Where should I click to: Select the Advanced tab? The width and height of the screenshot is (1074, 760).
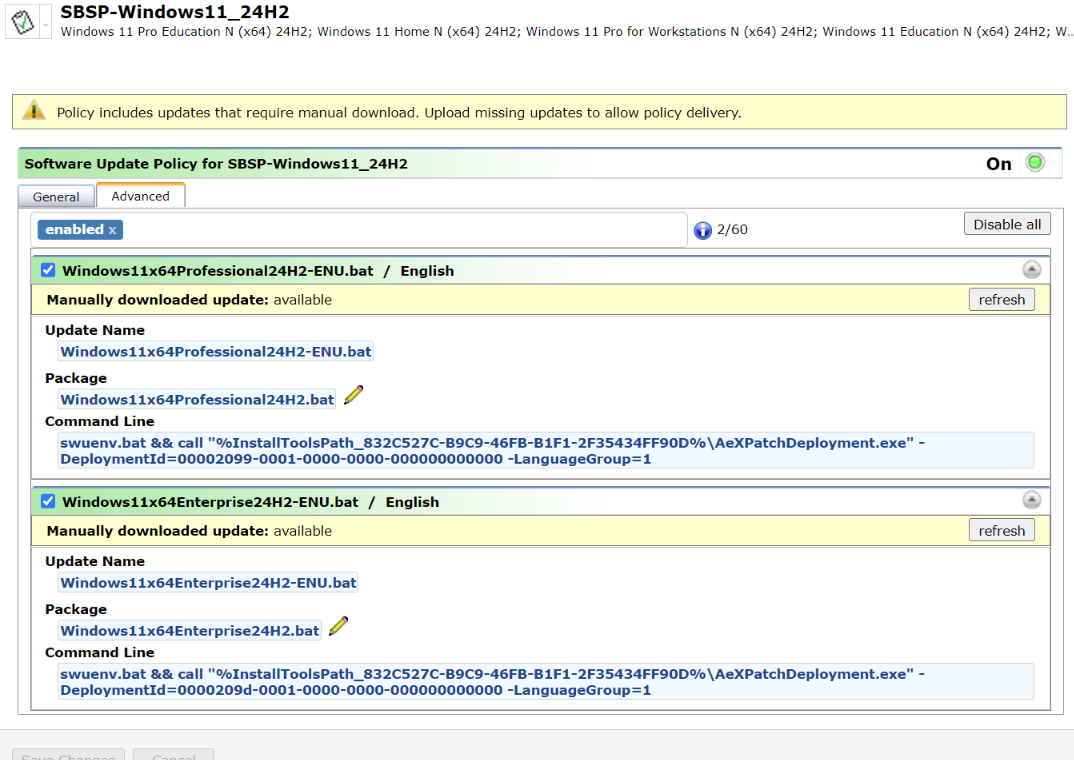tap(140, 196)
